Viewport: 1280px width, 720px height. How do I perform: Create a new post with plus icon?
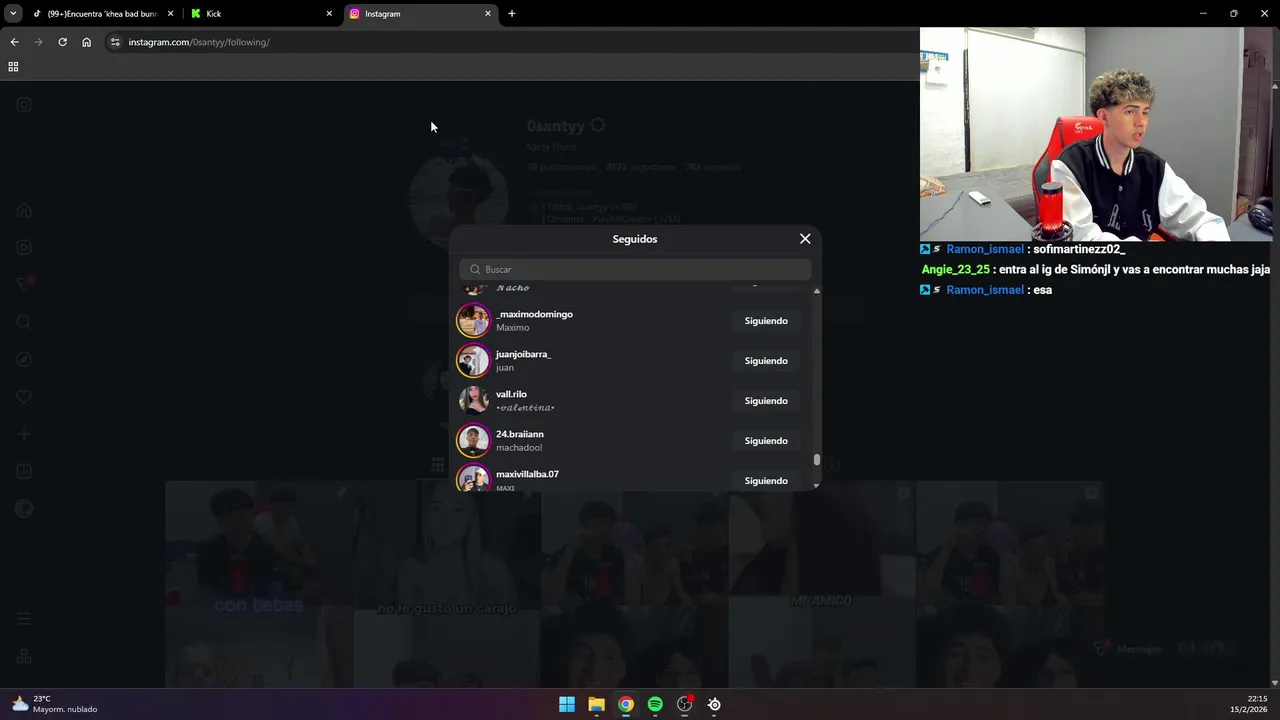click(24, 434)
